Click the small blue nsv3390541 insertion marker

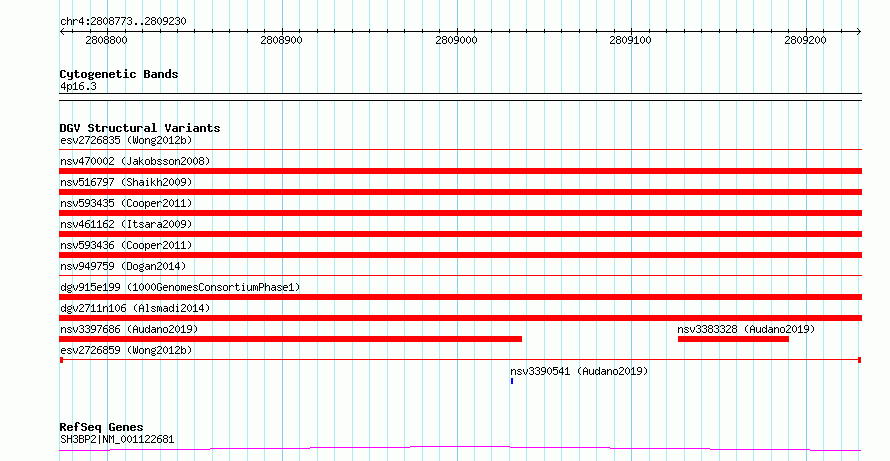512,381
